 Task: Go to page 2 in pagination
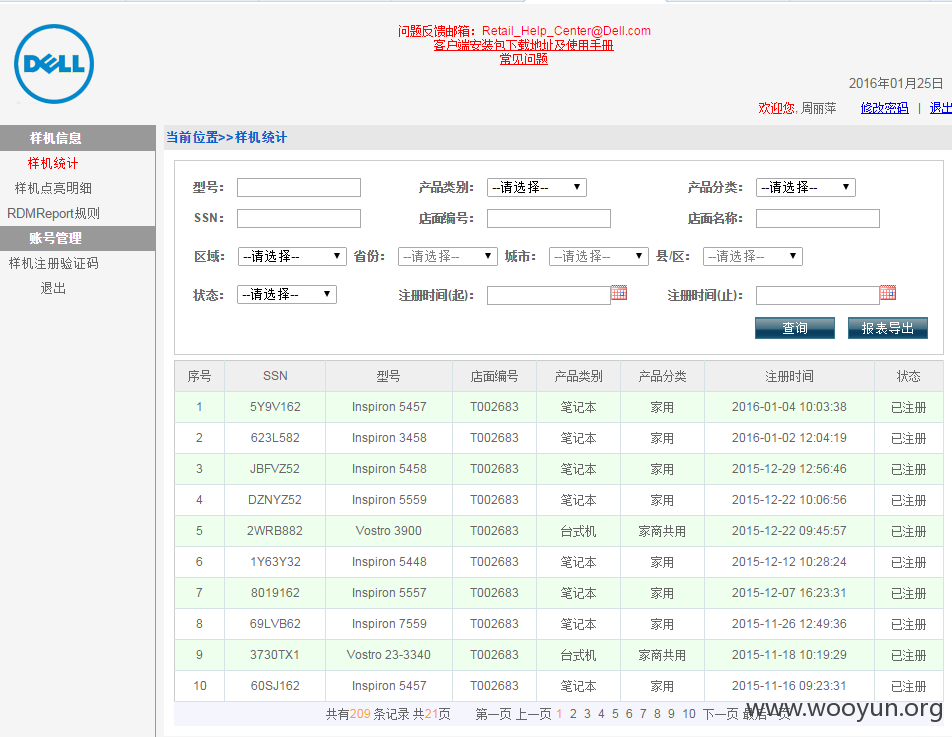point(573,714)
